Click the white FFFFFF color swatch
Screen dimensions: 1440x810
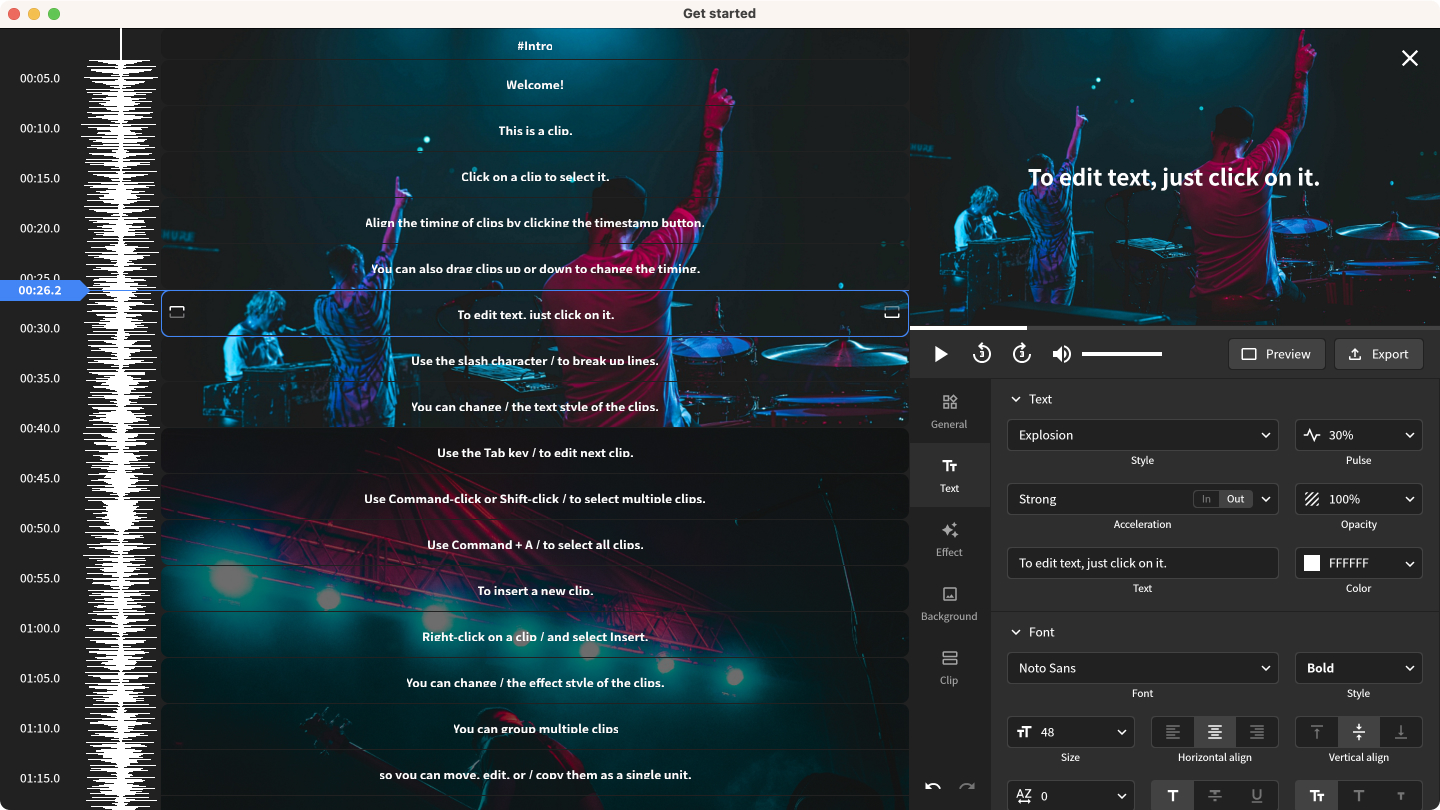(x=1312, y=563)
